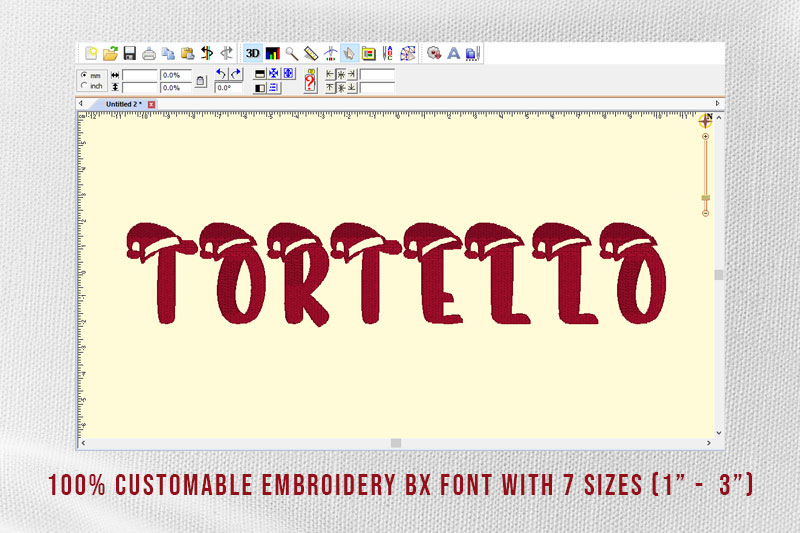Create a new design file
Viewport: 800px width, 533px height.
point(91,53)
